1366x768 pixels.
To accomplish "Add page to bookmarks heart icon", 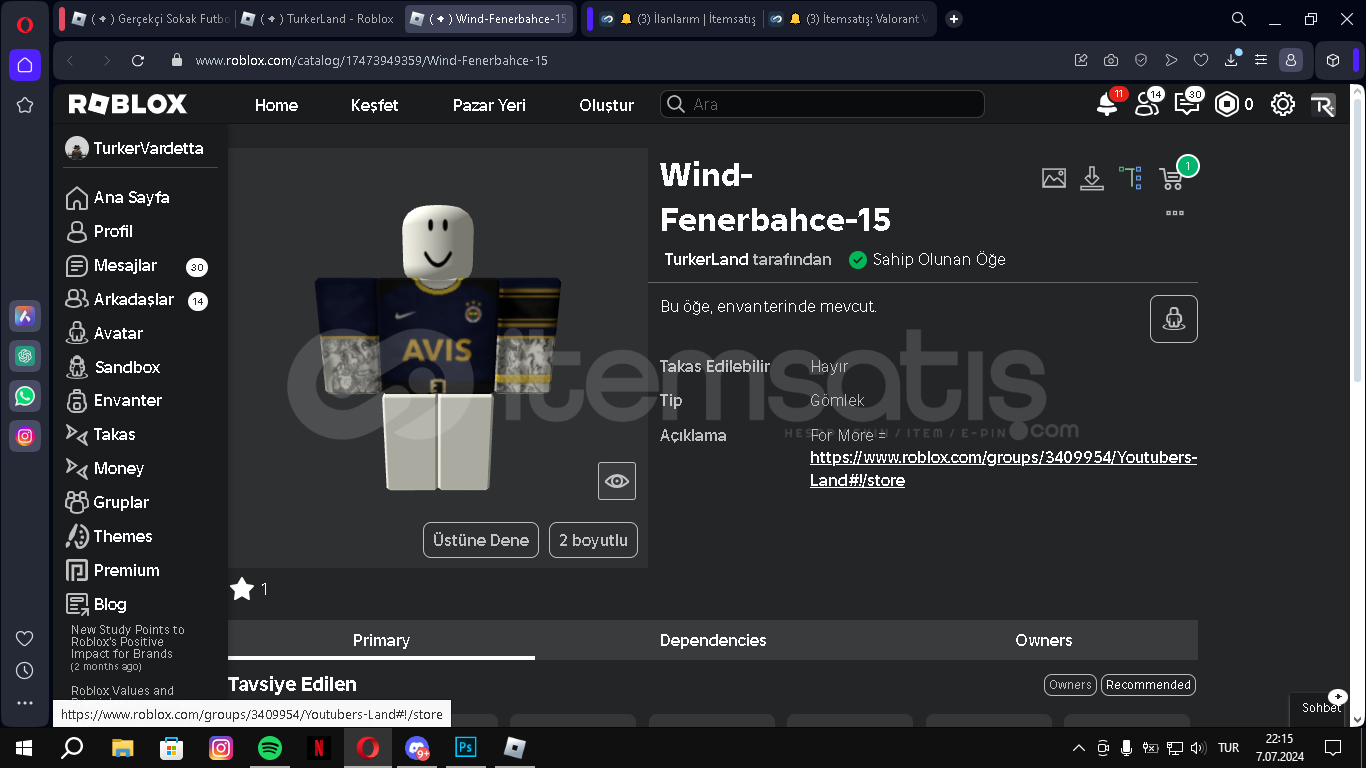I will [1201, 60].
